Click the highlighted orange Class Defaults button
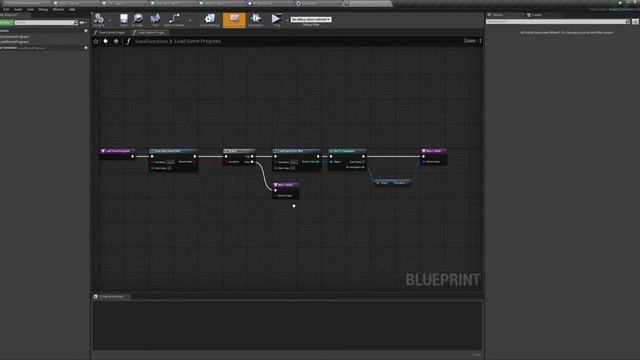The width and height of the screenshot is (640, 360). [x=234, y=20]
